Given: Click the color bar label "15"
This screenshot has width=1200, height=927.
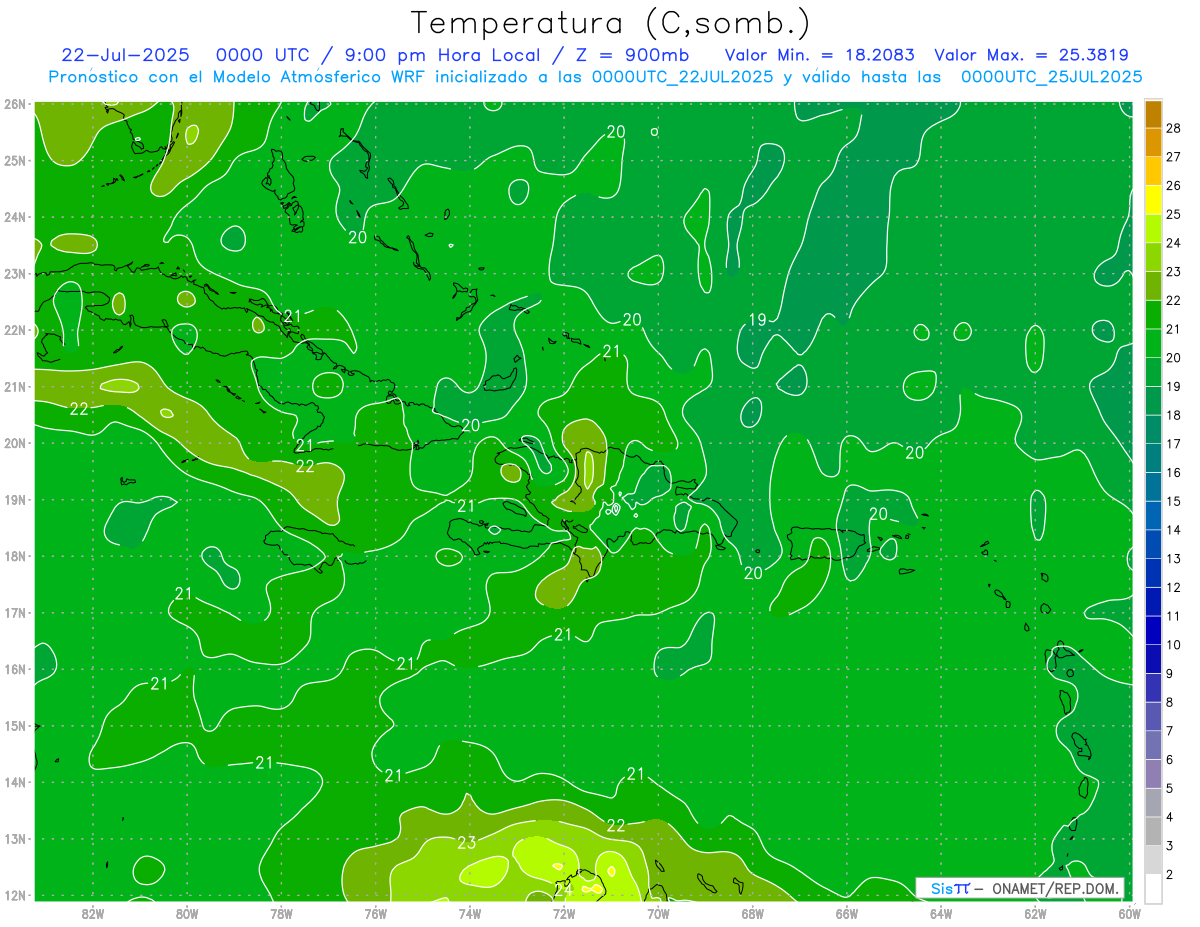Looking at the screenshot, I should coord(1173,500).
